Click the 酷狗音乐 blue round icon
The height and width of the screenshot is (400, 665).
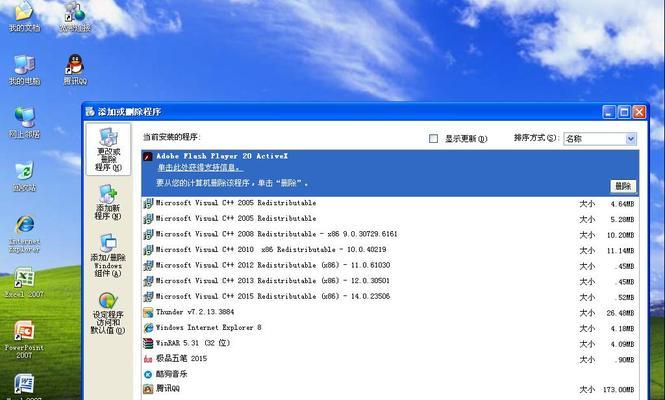coord(148,375)
